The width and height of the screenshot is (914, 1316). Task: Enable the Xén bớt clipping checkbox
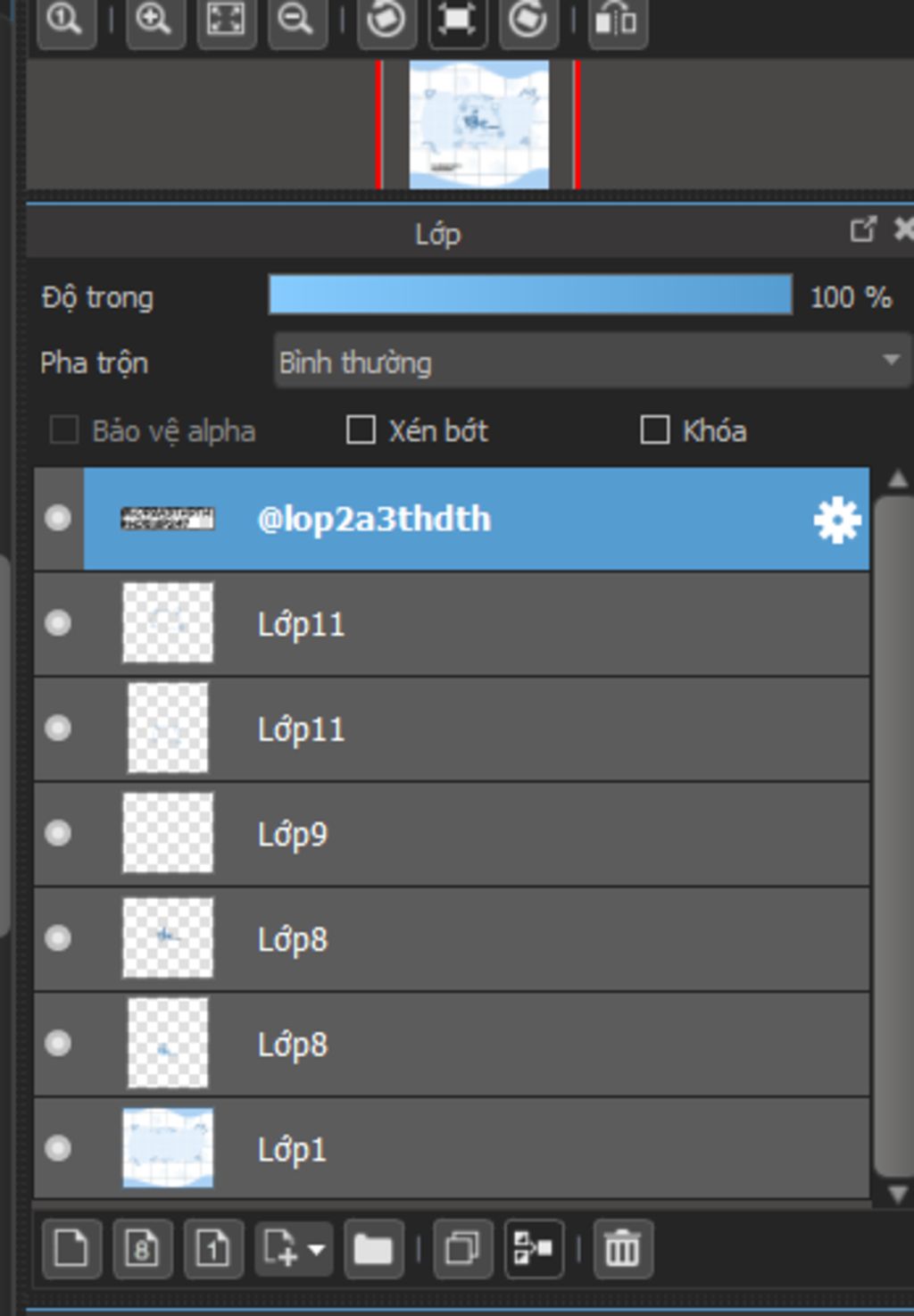click(x=361, y=429)
